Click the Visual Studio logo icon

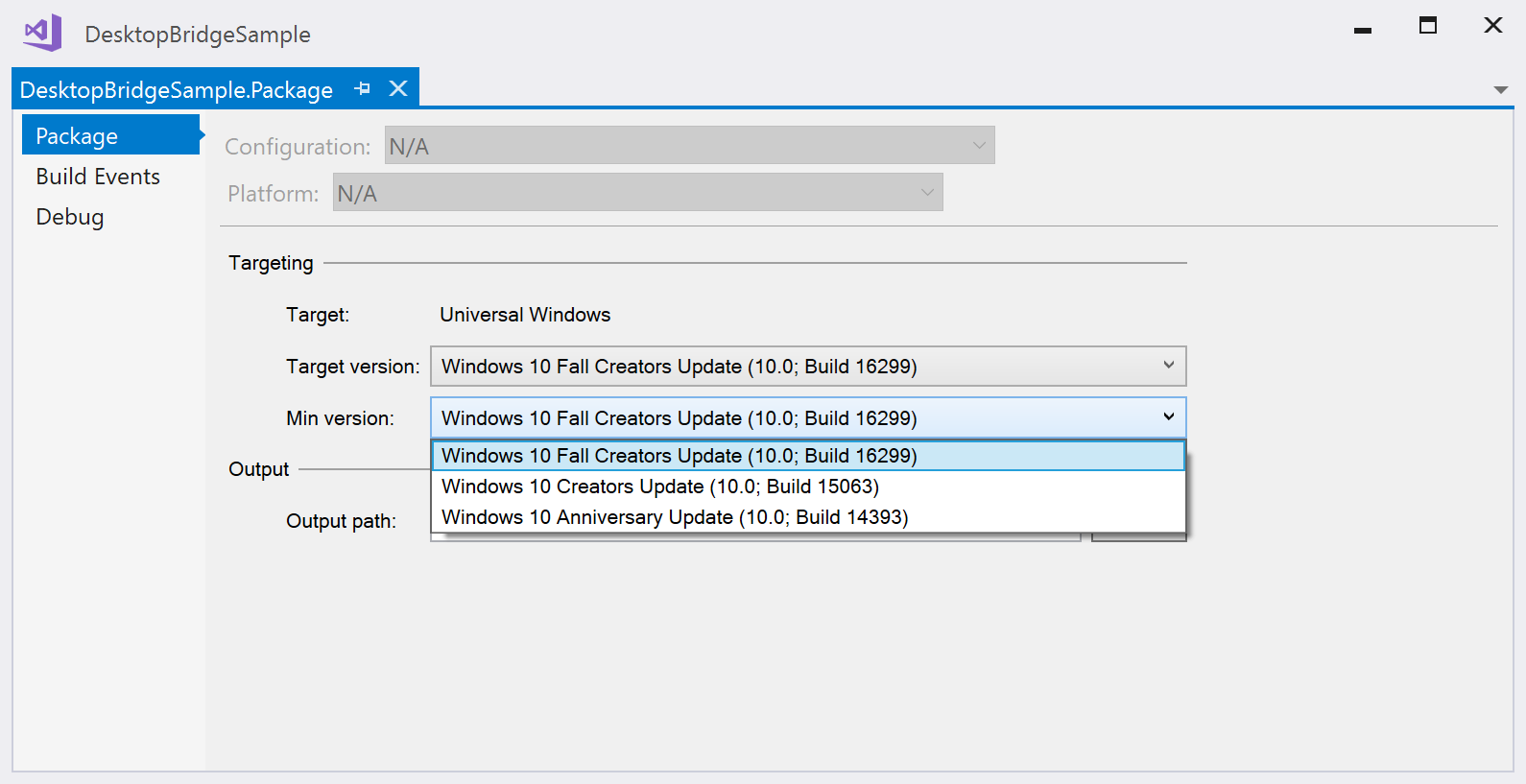[43, 34]
